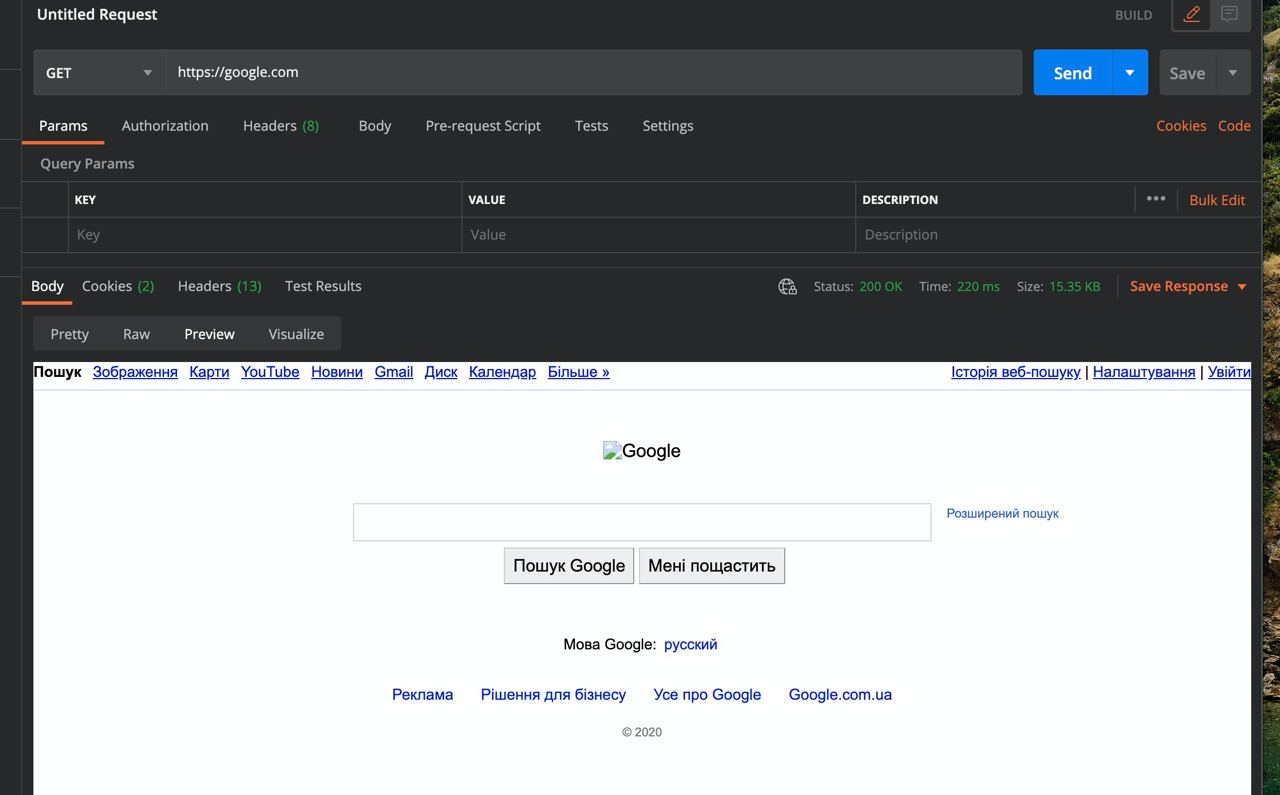The height and width of the screenshot is (795, 1280).
Task: Open the Диск link
Action: tap(441, 372)
